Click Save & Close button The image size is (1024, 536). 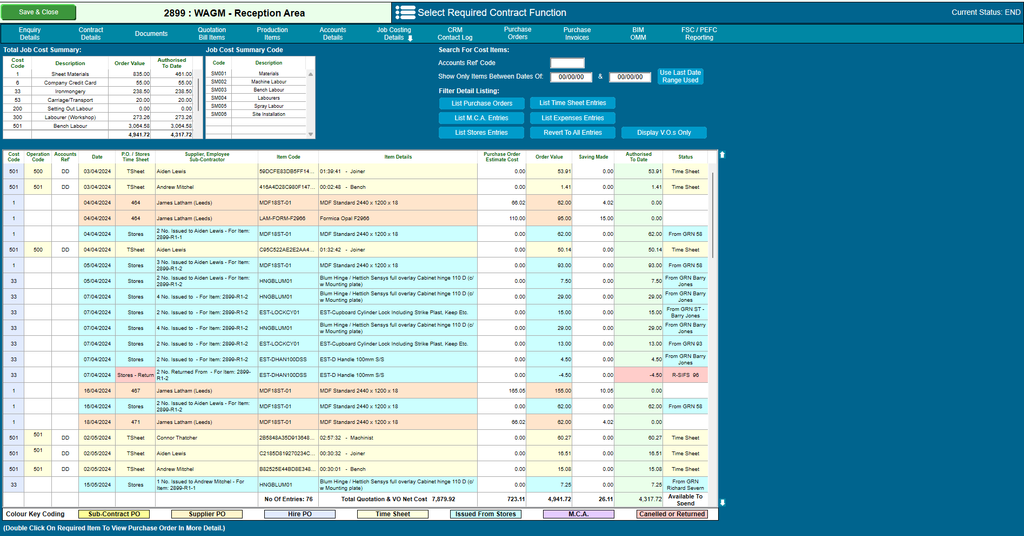[39, 12]
